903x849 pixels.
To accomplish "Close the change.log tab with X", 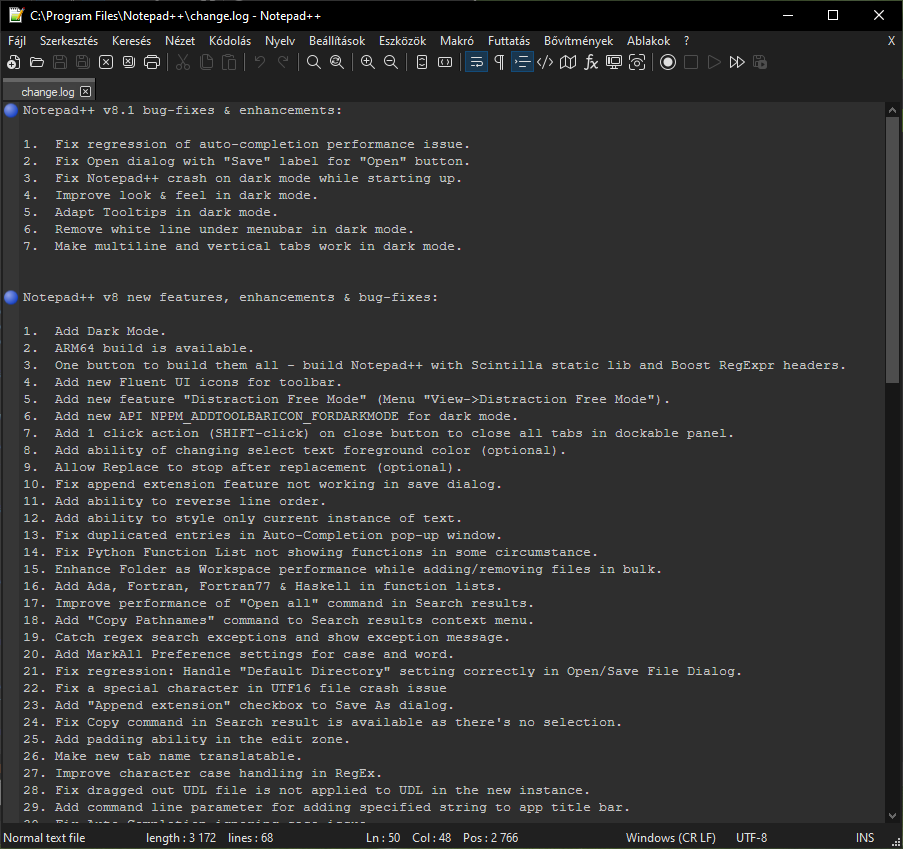I will [x=86, y=92].
